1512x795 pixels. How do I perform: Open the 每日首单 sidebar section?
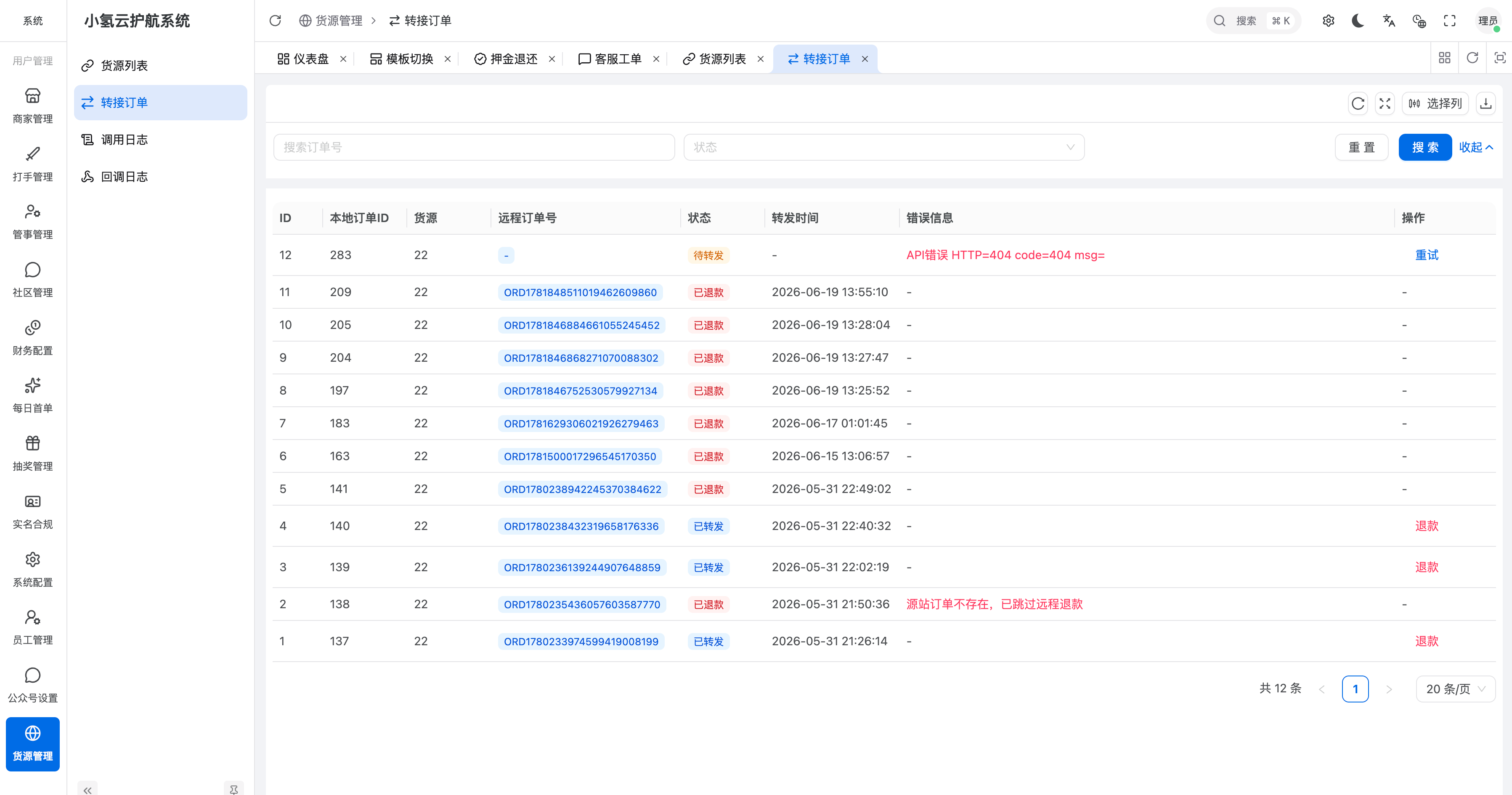[33, 395]
